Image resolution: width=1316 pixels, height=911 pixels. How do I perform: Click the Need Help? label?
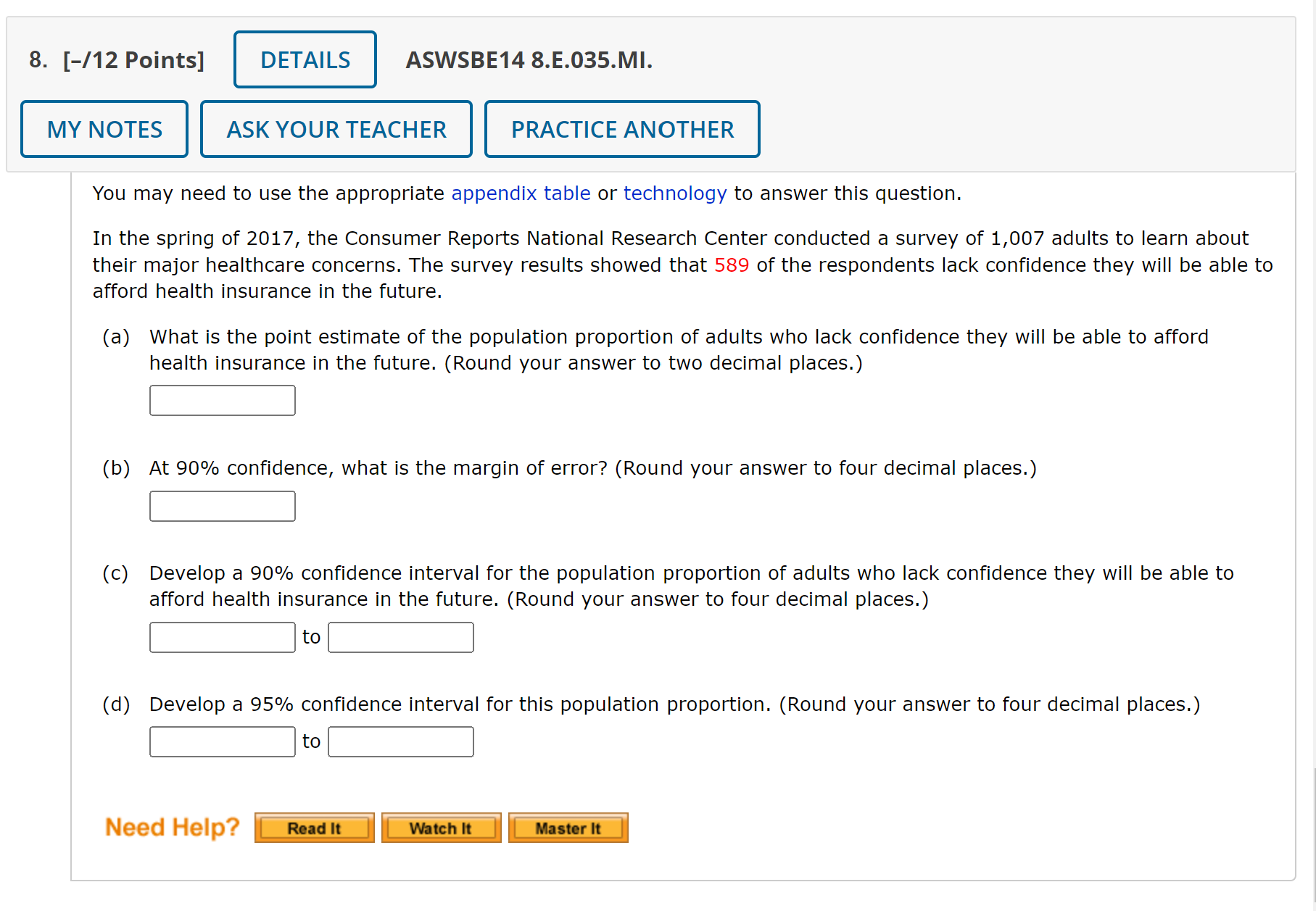[x=171, y=826]
